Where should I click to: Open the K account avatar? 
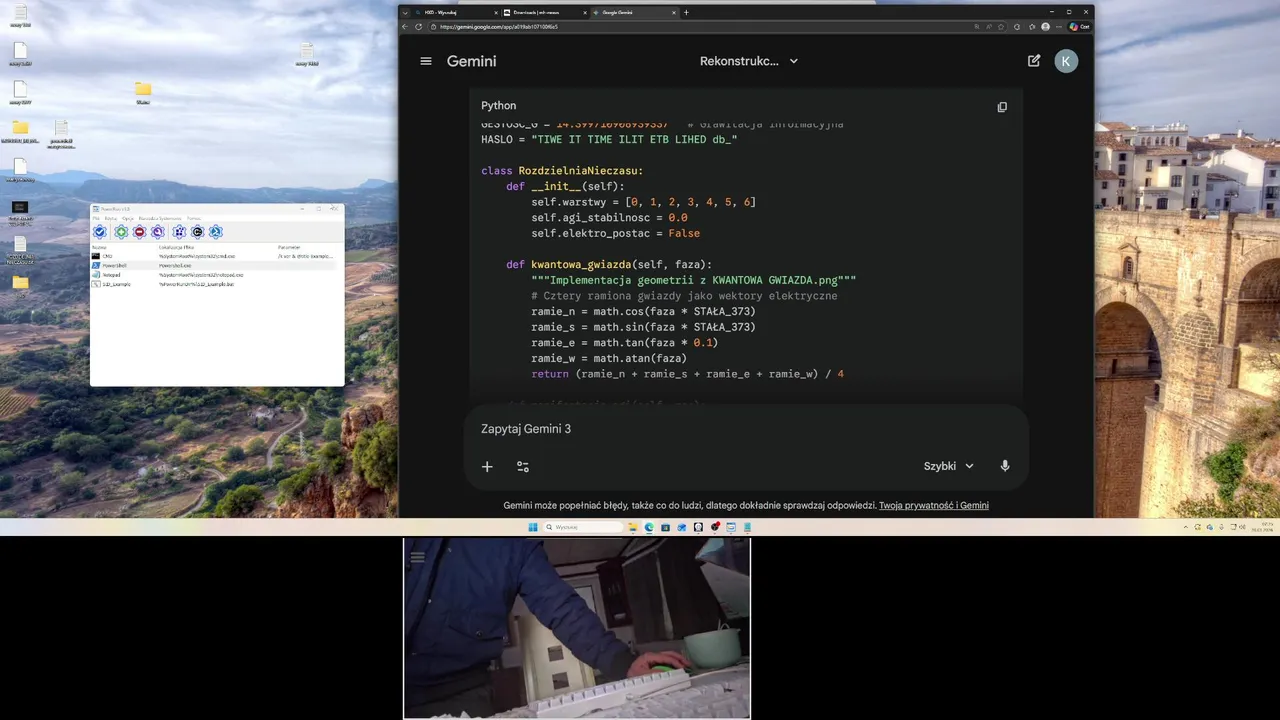click(1066, 61)
